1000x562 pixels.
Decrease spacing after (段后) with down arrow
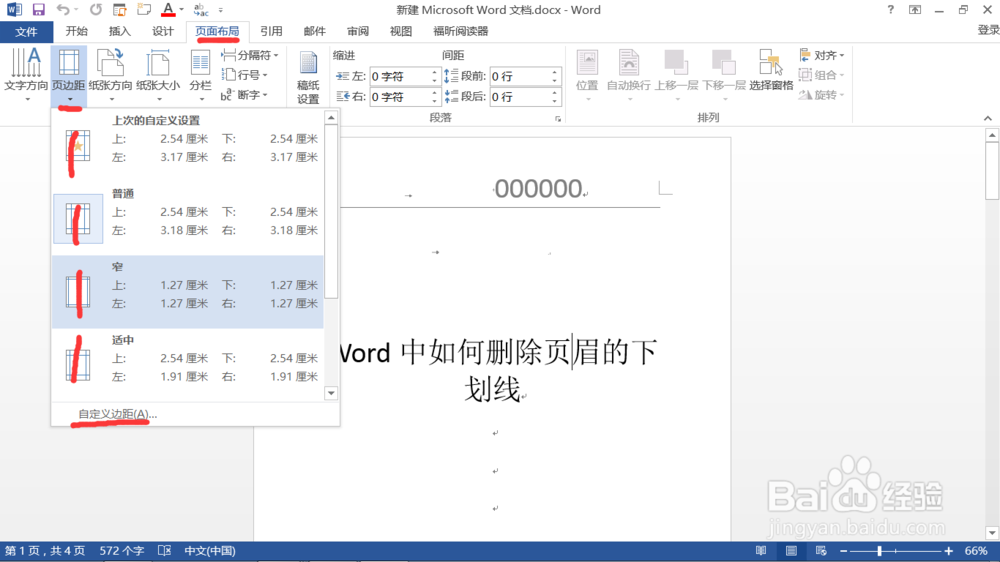tap(554, 101)
